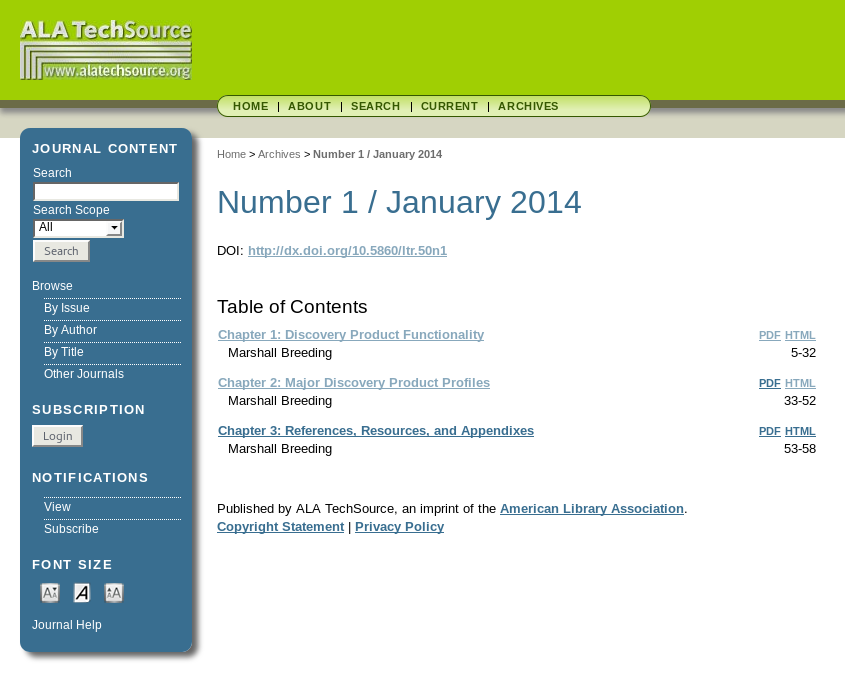Click the Archives breadcrumb link

click(279, 154)
